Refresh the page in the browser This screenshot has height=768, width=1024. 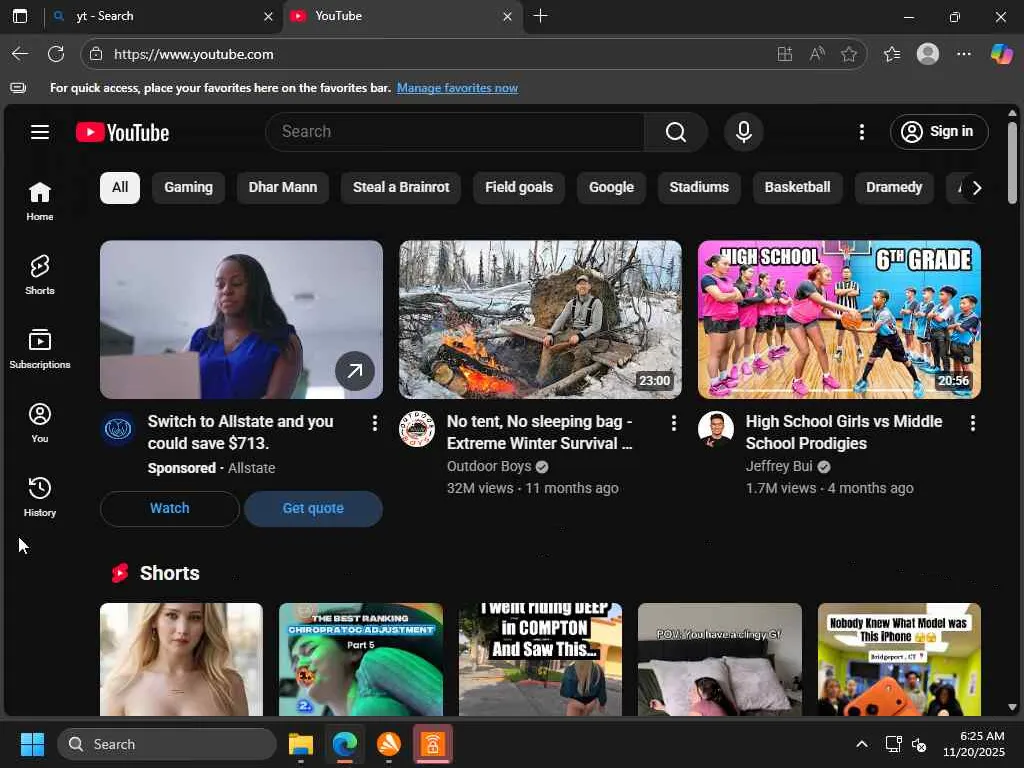(x=56, y=54)
